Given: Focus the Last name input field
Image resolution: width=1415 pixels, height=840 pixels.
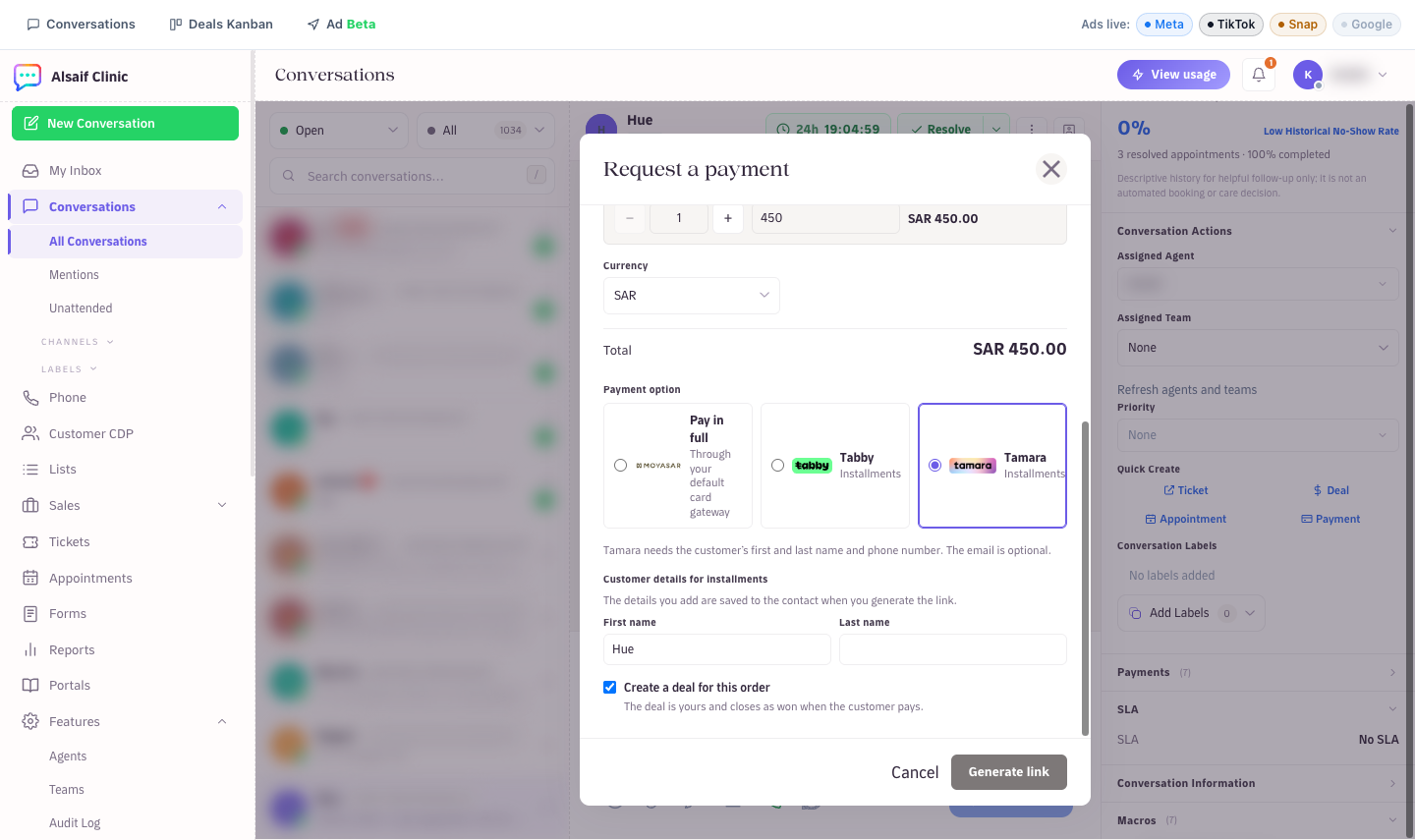Looking at the screenshot, I should (953, 649).
